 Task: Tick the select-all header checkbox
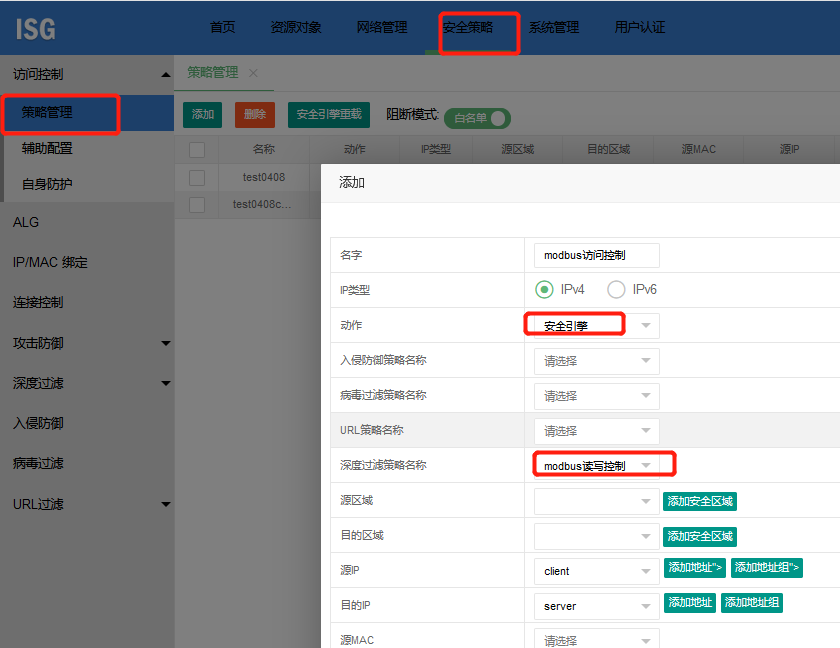197,150
